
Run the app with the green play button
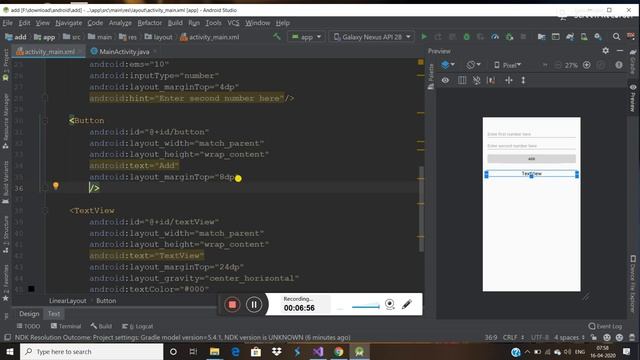click(x=424, y=37)
